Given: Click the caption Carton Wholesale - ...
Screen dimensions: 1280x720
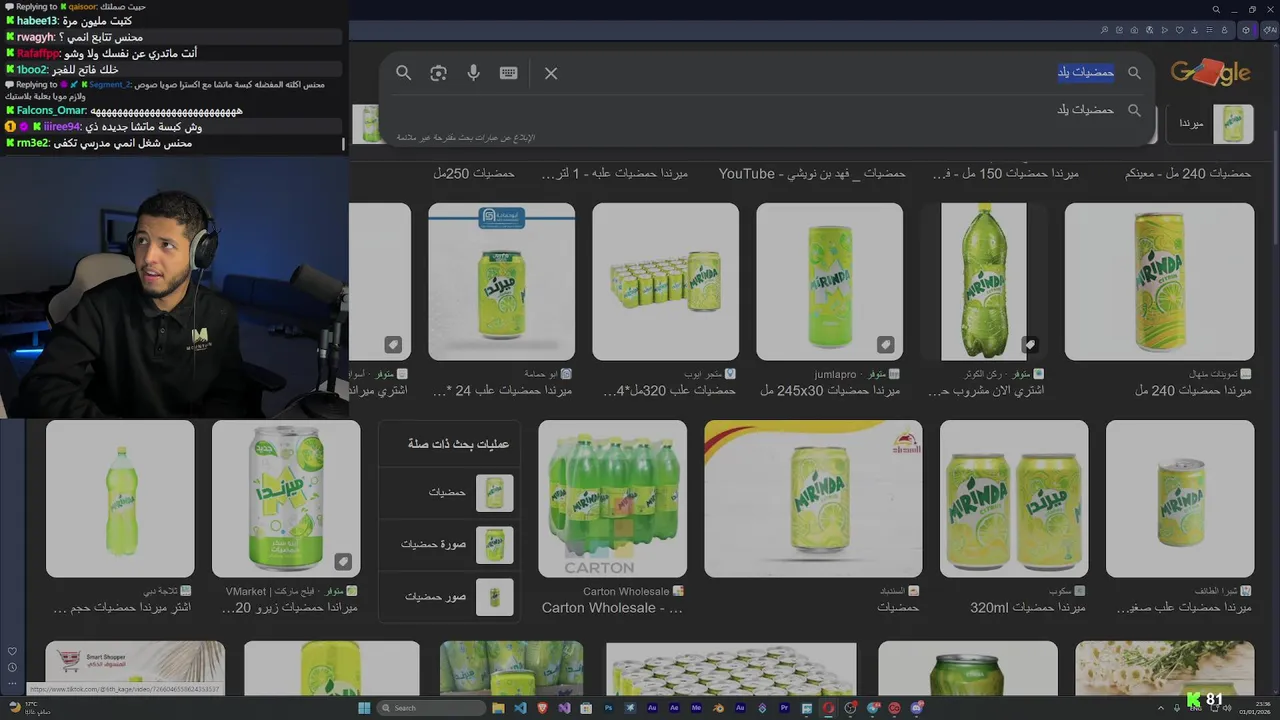Looking at the screenshot, I should (612, 607).
